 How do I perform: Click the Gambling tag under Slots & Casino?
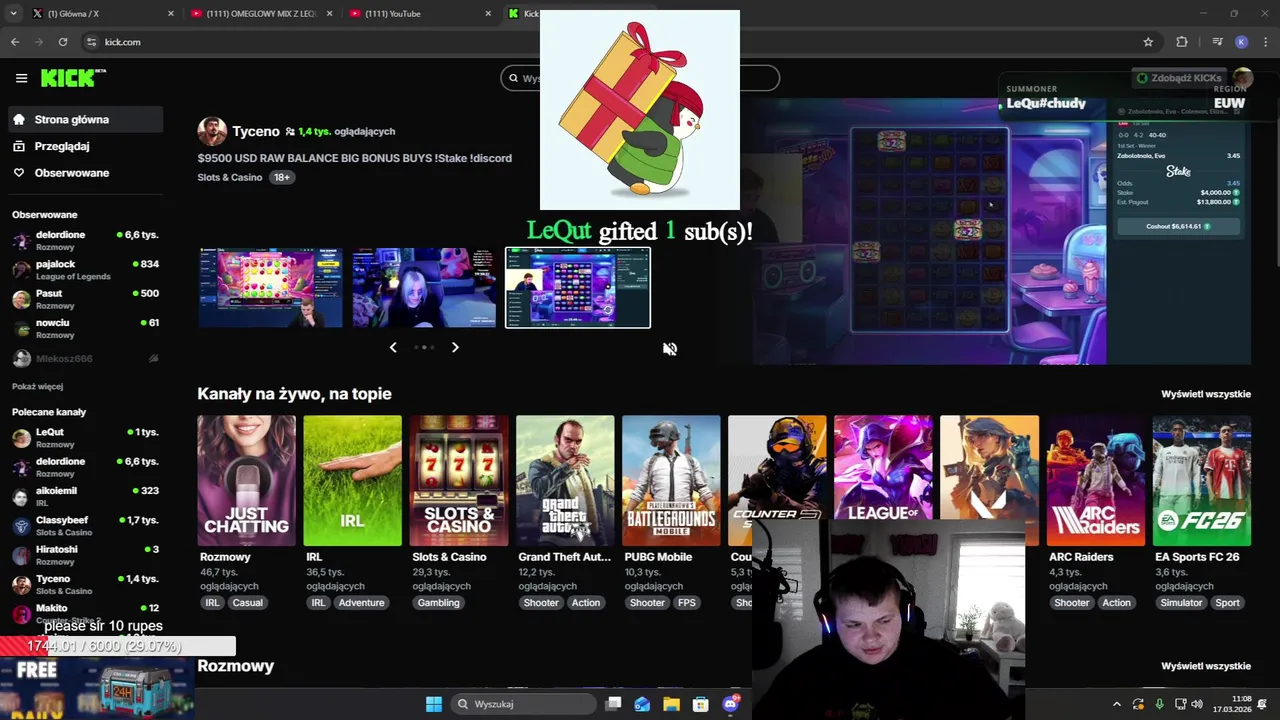(438, 603)
